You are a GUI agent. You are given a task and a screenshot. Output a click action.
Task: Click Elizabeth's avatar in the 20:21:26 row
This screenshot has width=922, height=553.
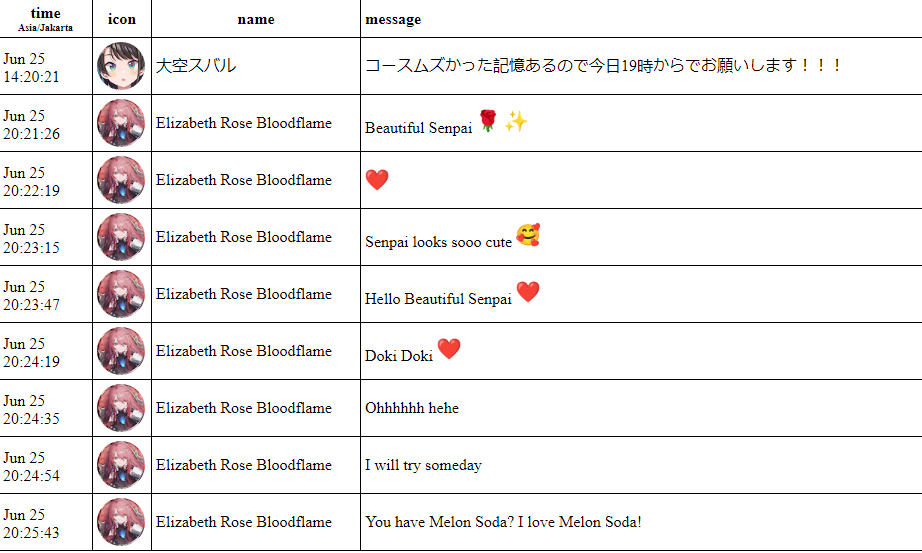(x=121, y=123)
